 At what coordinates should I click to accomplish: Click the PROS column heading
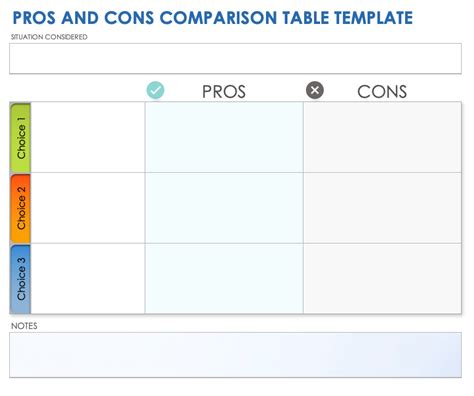[x=224, y=91]
